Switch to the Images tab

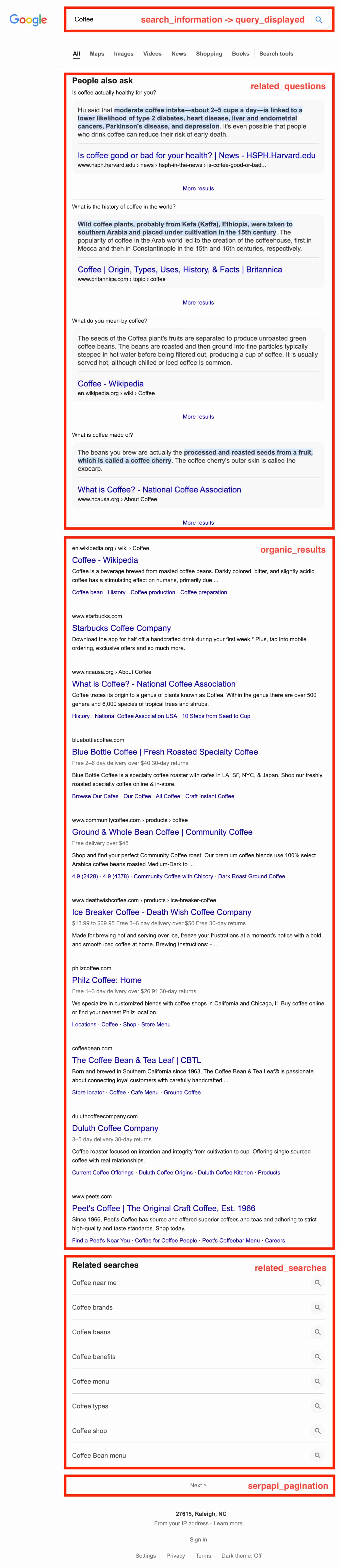click(124, 54)
